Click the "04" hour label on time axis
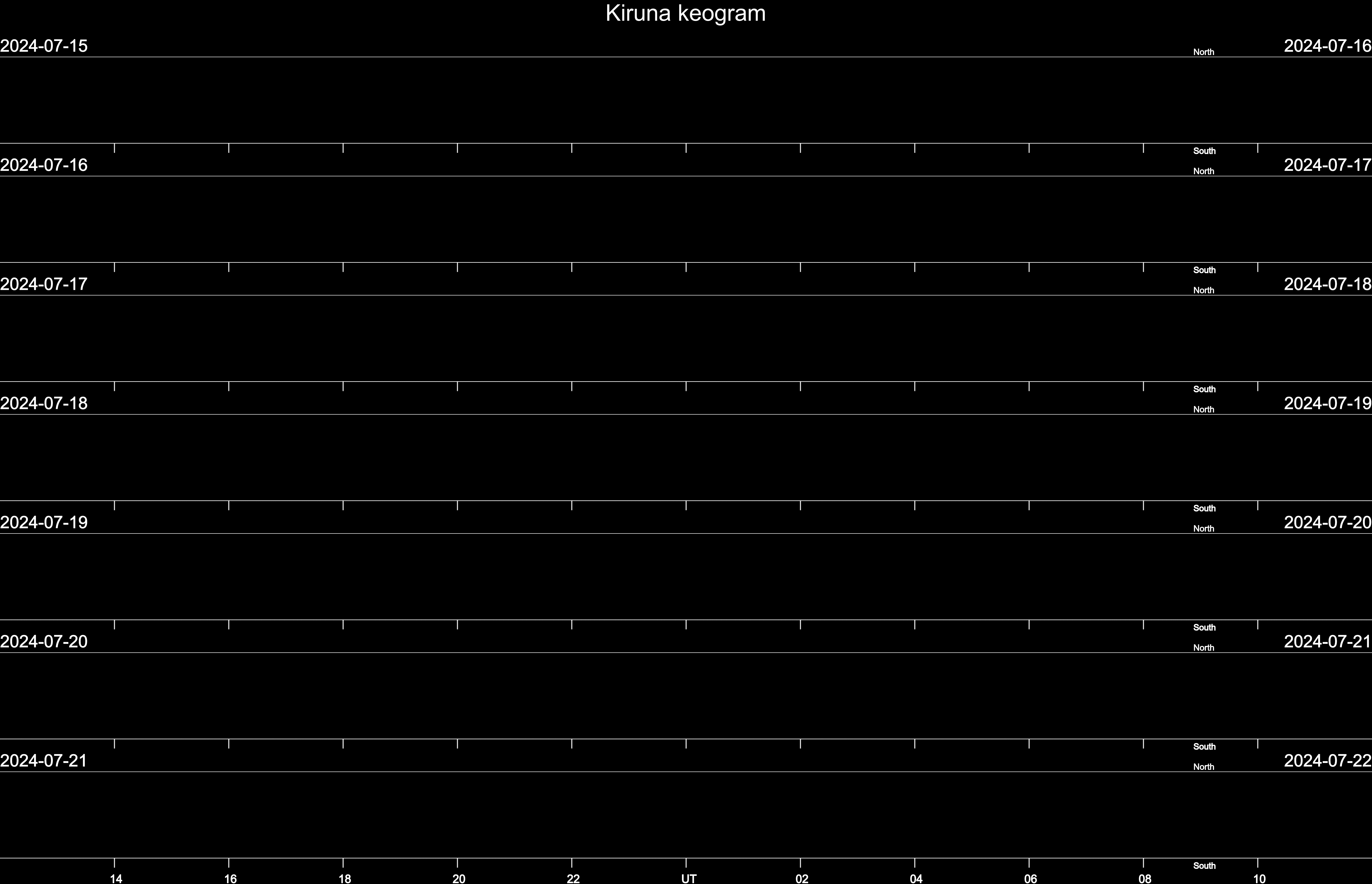The height and width of the screenshot is (884, 1372). click(x=916, y=878)
